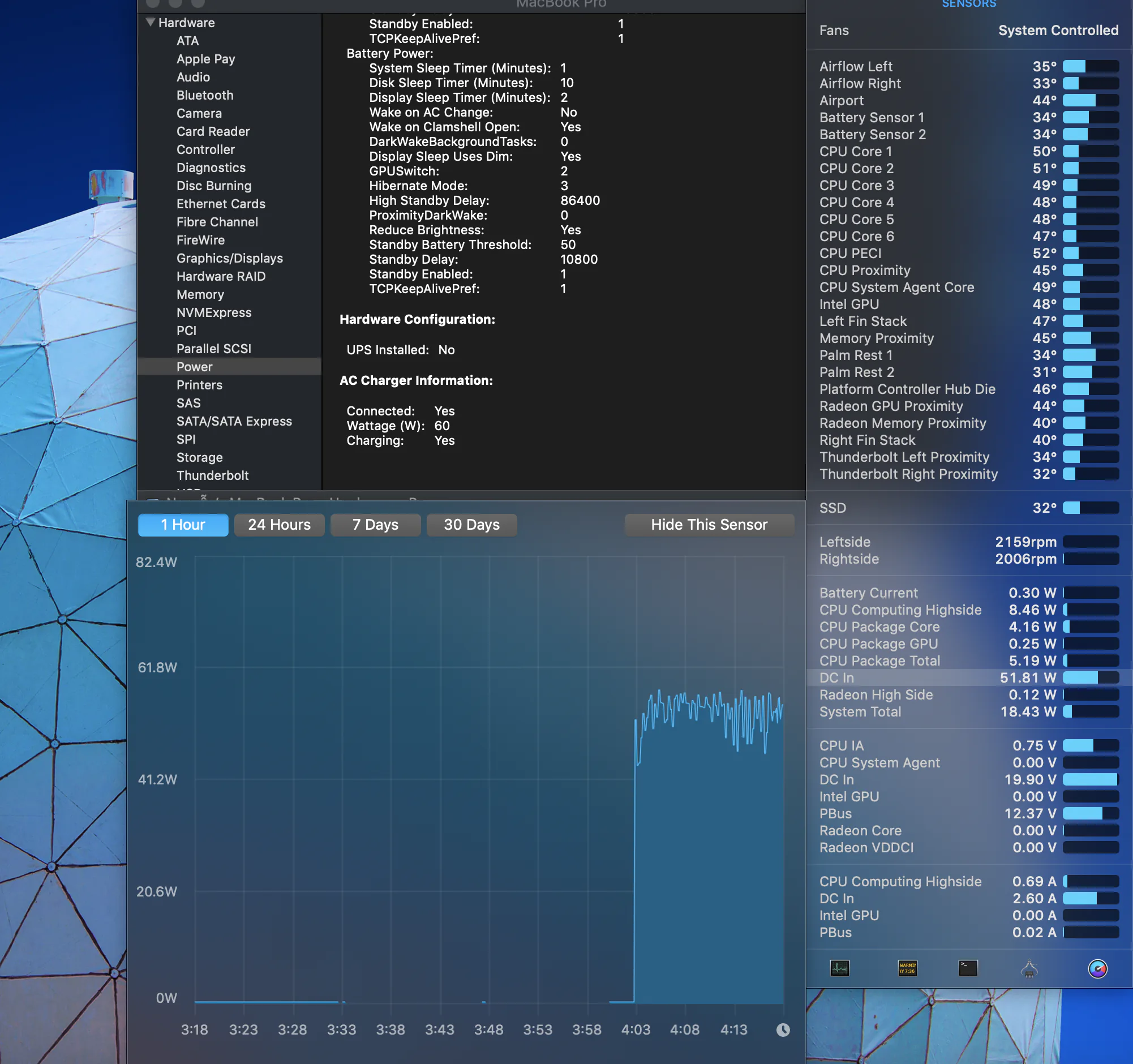The width and height of the screenshot is (1133, 1064).
Task: Click the Memory Proximity temperature row
Action: [x=969, y=338]
